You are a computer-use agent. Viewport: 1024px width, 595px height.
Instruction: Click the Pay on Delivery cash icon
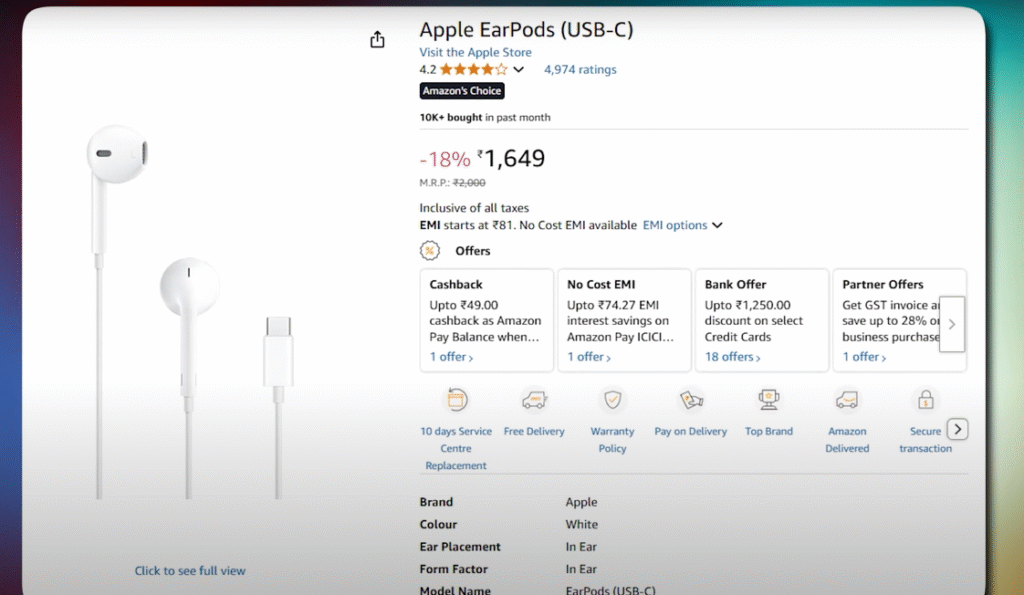pos(690,398)
